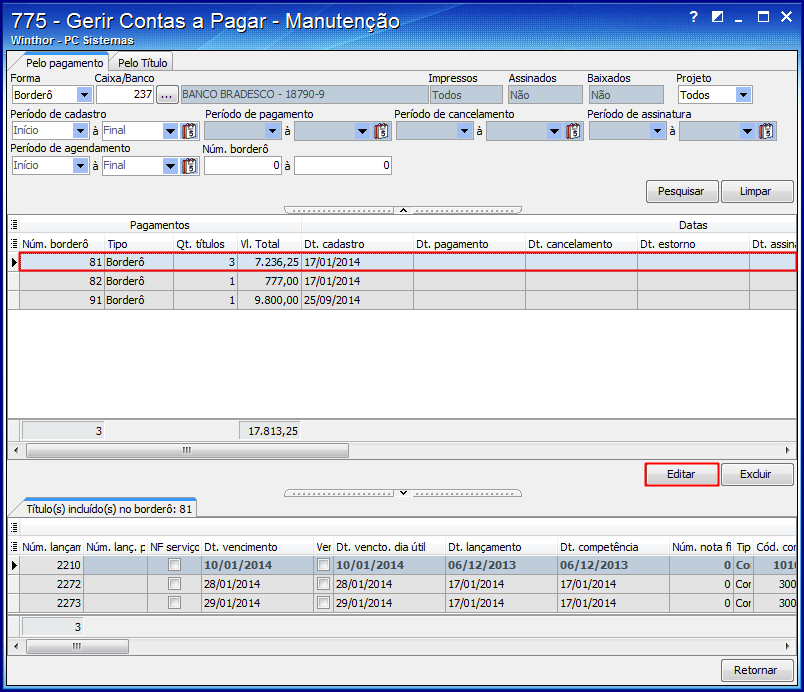Toggle NF serviço checkbox for lançamento 2272
Screen dimensions: 804x692
(x=174, y=584)
